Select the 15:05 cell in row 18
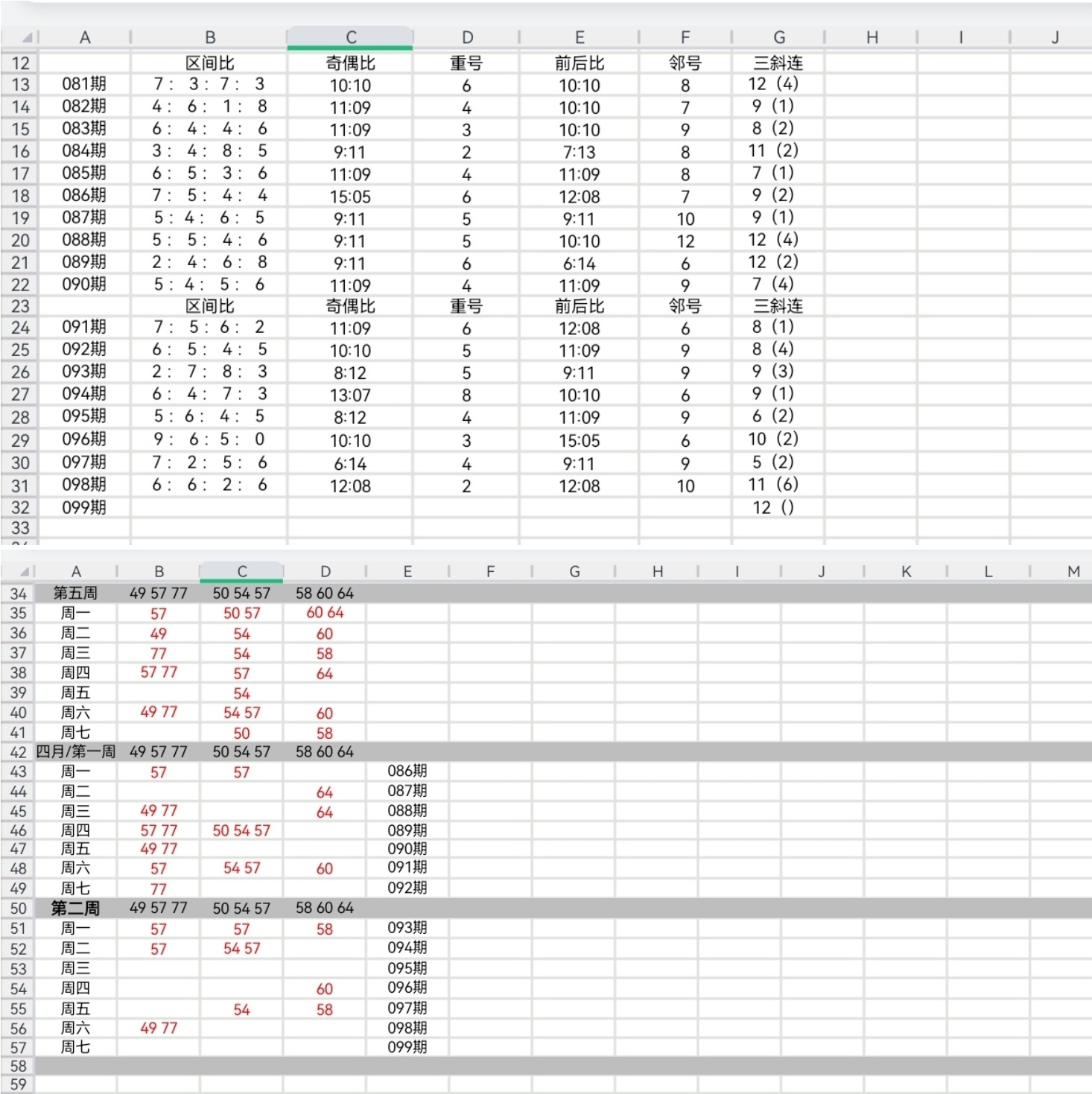 coord(350,197)
